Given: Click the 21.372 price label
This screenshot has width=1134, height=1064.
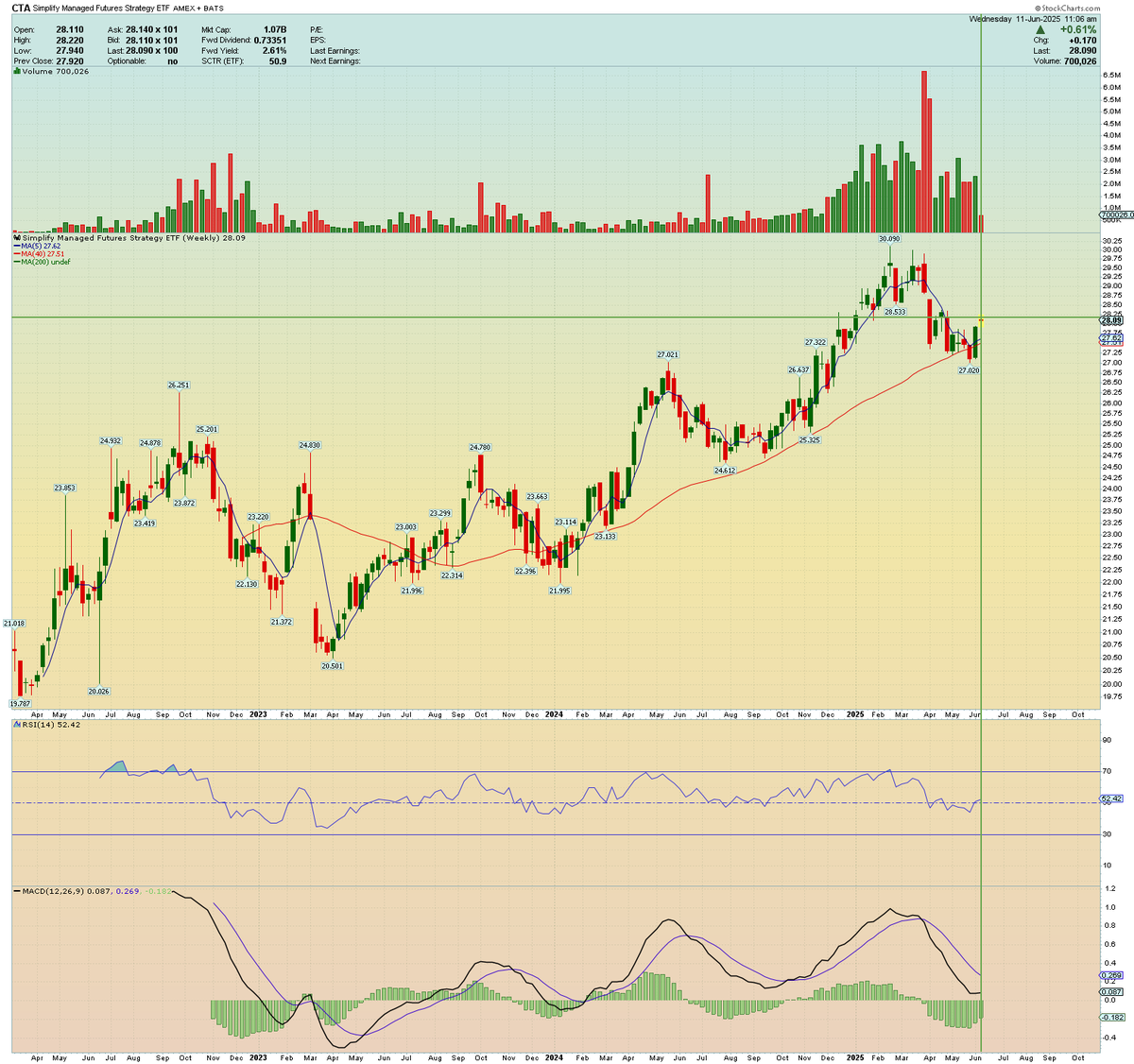Looking at the screenshot, I should pos(281,621).
